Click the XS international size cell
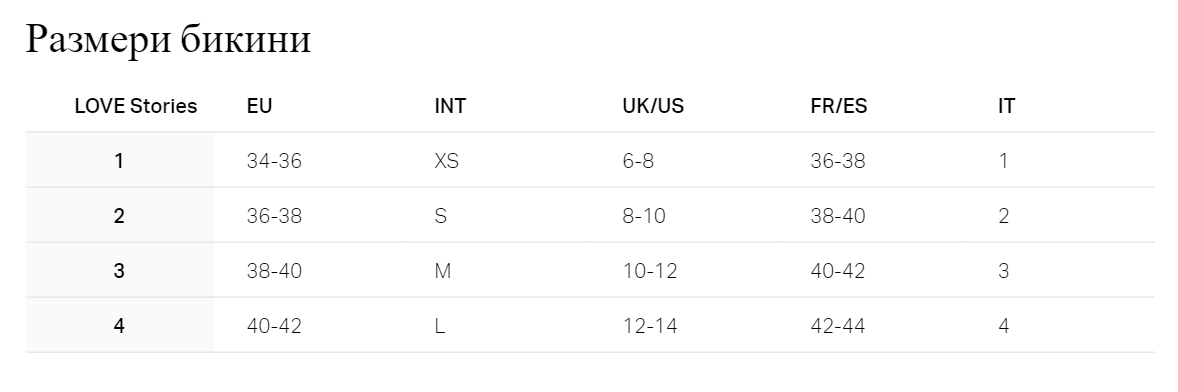The height and width of the screenshot is (392, 1178). [x=446, y=161]
